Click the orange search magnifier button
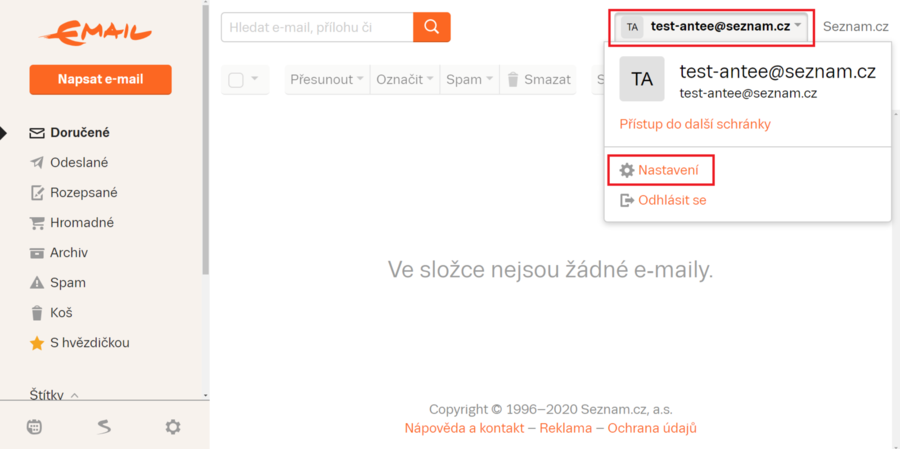The height and width of the screenshot is (449, 900). pos(432,27)
